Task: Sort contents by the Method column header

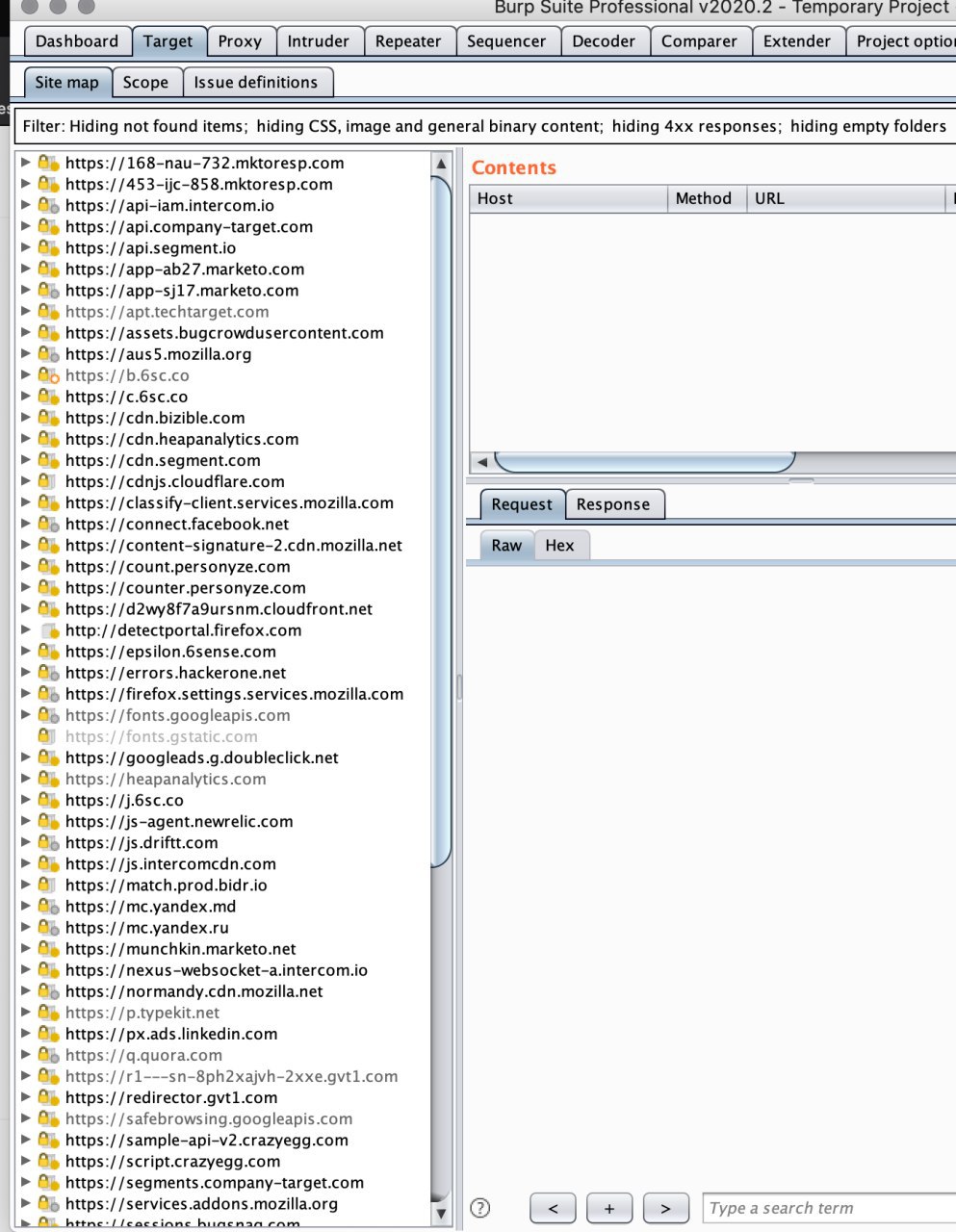Action: click(x=707, y=198)
